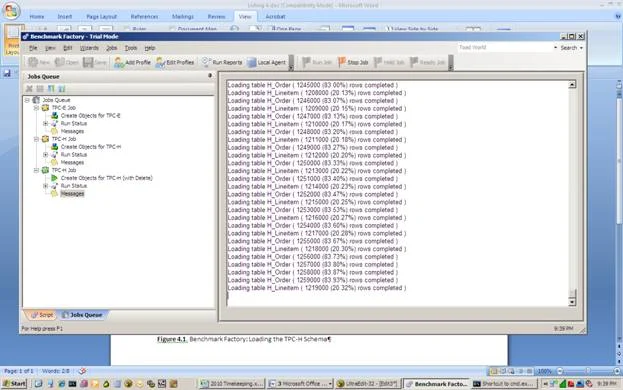Expand Run Status under TPC-E Job

45,124
